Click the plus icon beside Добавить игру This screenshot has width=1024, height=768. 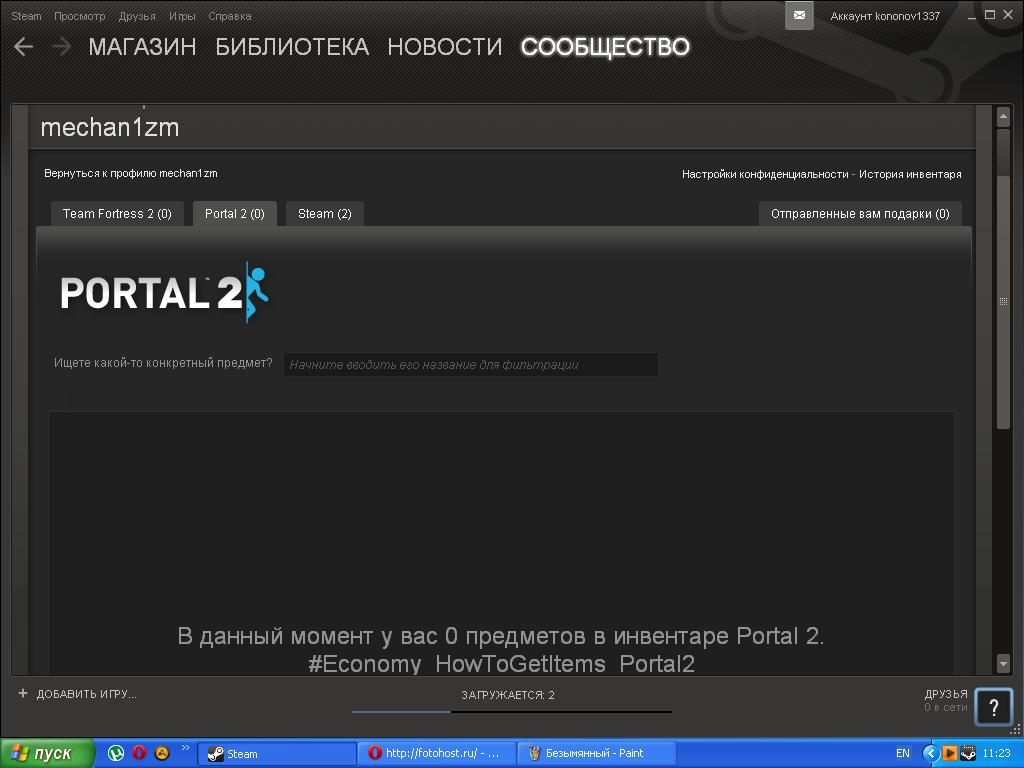pos(23,693)
